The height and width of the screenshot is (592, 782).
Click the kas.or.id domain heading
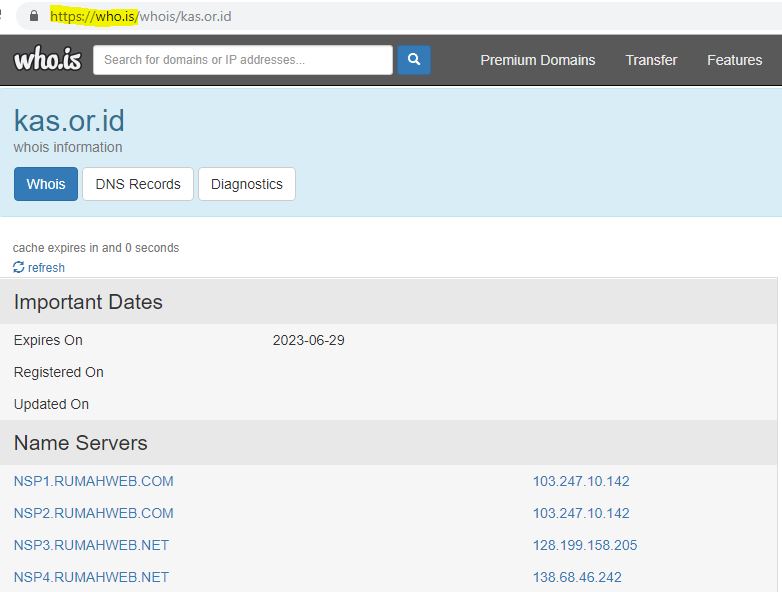(x=69, y=121)
